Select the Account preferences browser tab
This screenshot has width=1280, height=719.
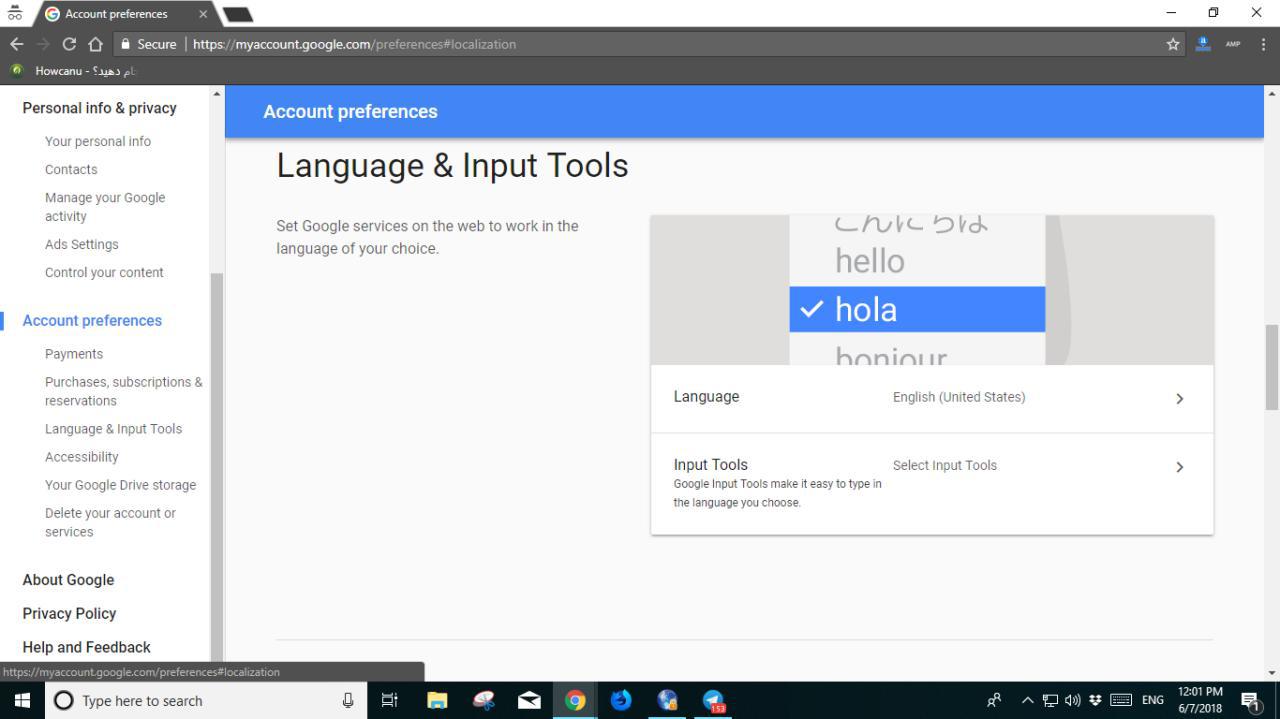click(x=124, y=14)
